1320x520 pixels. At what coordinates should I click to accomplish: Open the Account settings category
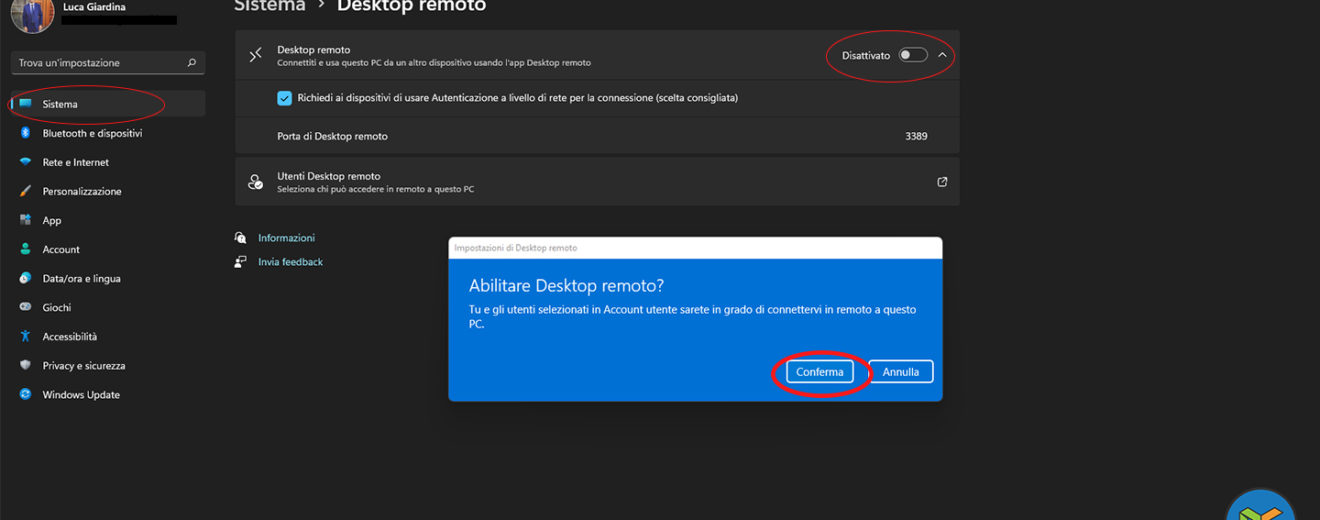tap(61, 250)
